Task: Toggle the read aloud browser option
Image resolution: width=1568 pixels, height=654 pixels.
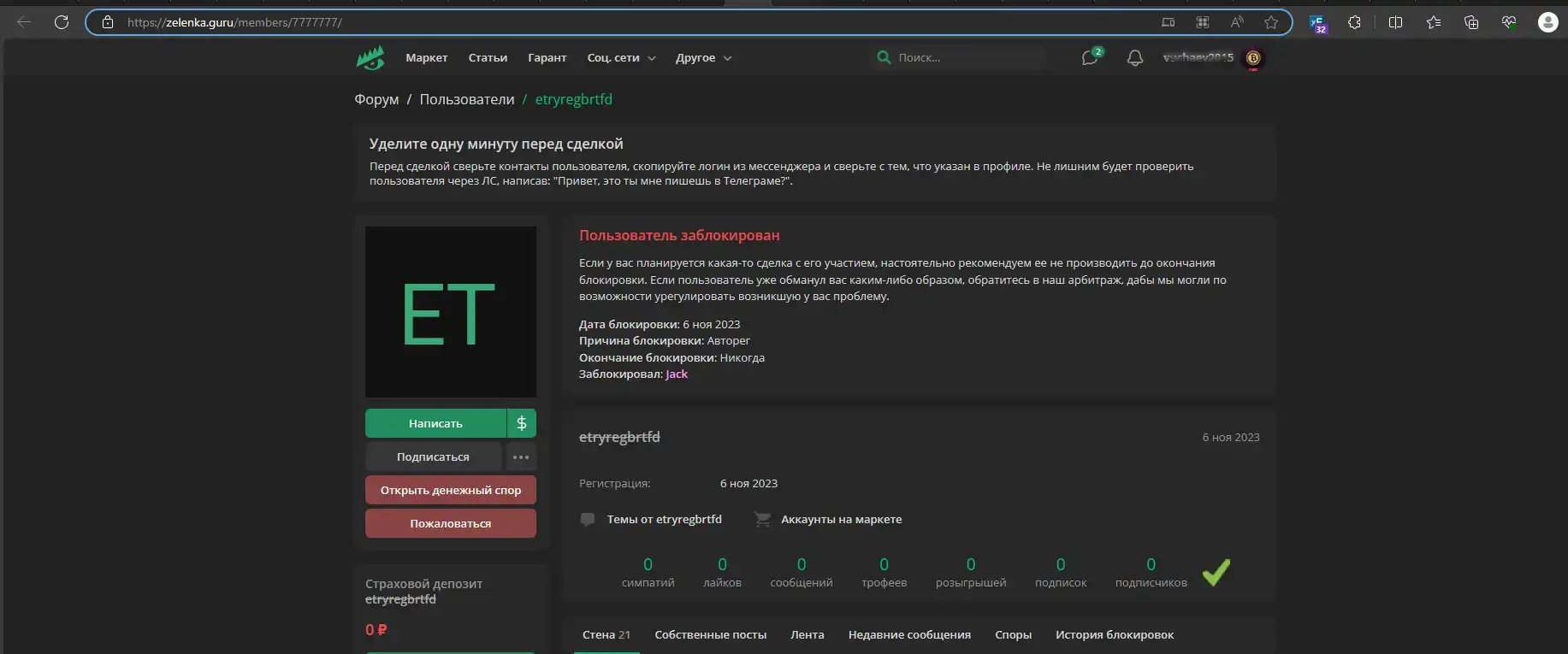Action: (x=1237, y=22)
